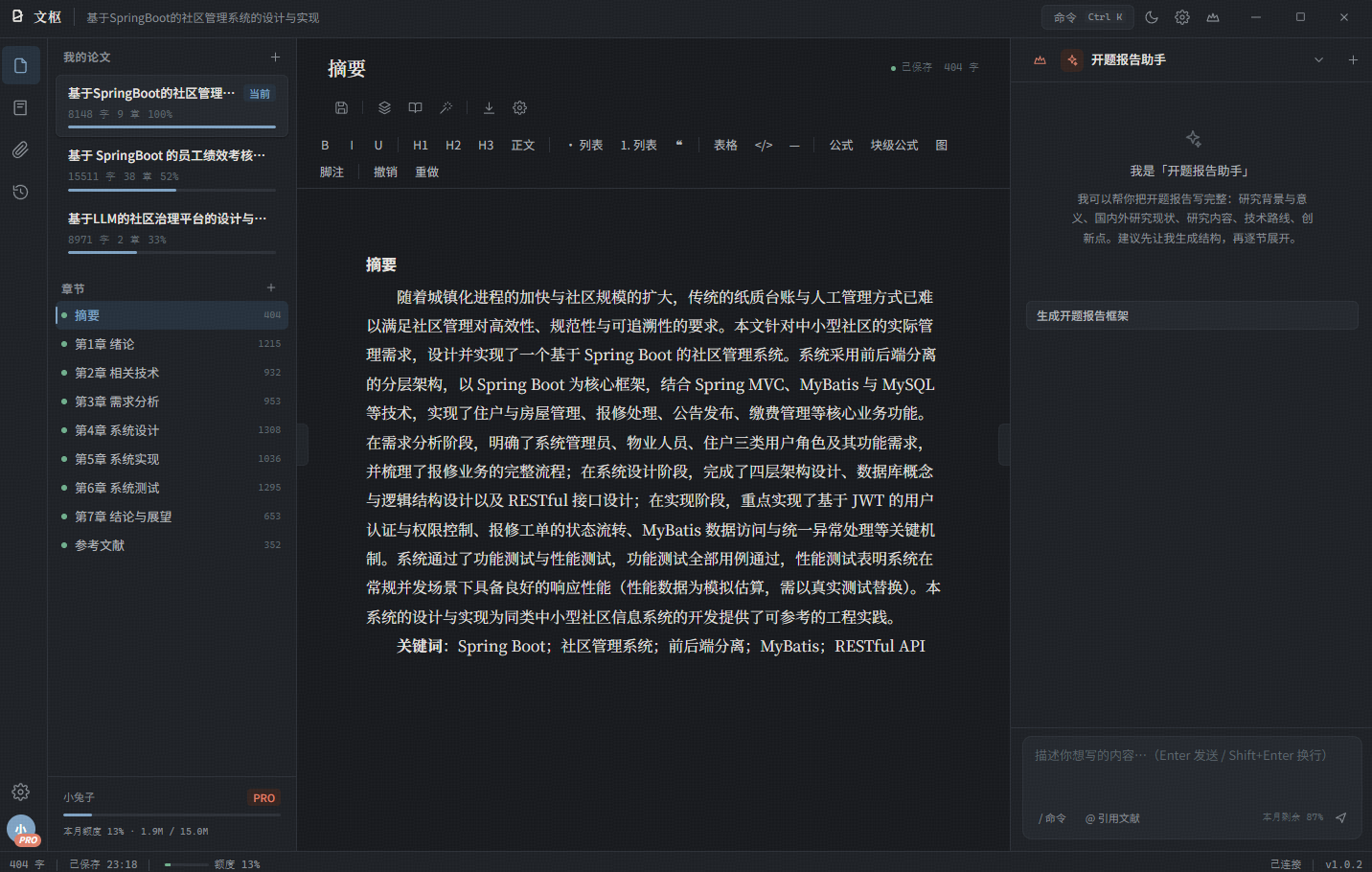Open the documents view in left sidebar
The height and width of the screenshot is (872, 1372).
pos(21,65)
